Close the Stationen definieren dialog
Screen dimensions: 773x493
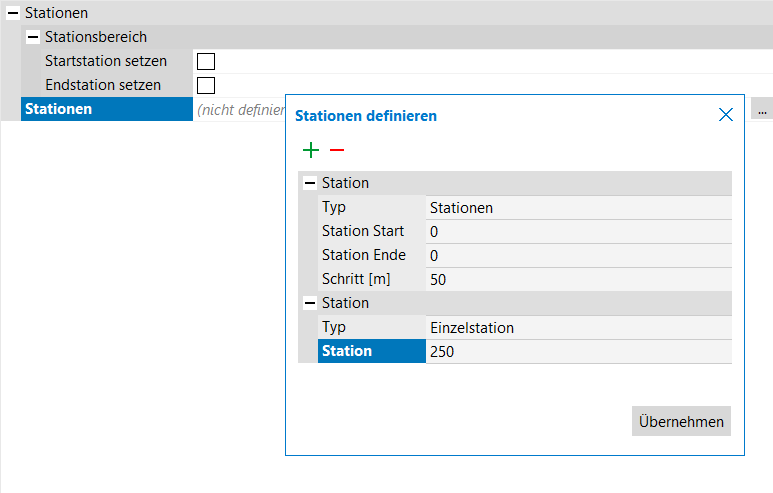click(726, 115)
